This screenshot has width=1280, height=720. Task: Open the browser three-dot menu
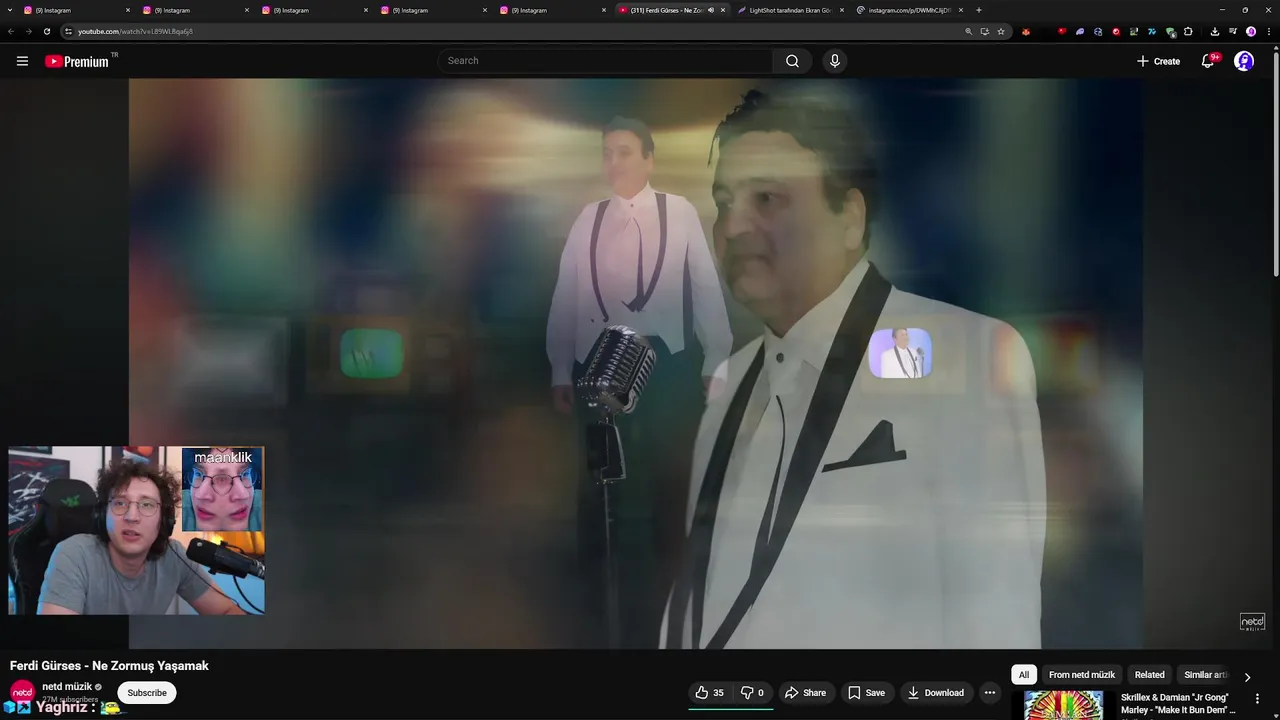pyautogui.click(x=1269, y=31)
